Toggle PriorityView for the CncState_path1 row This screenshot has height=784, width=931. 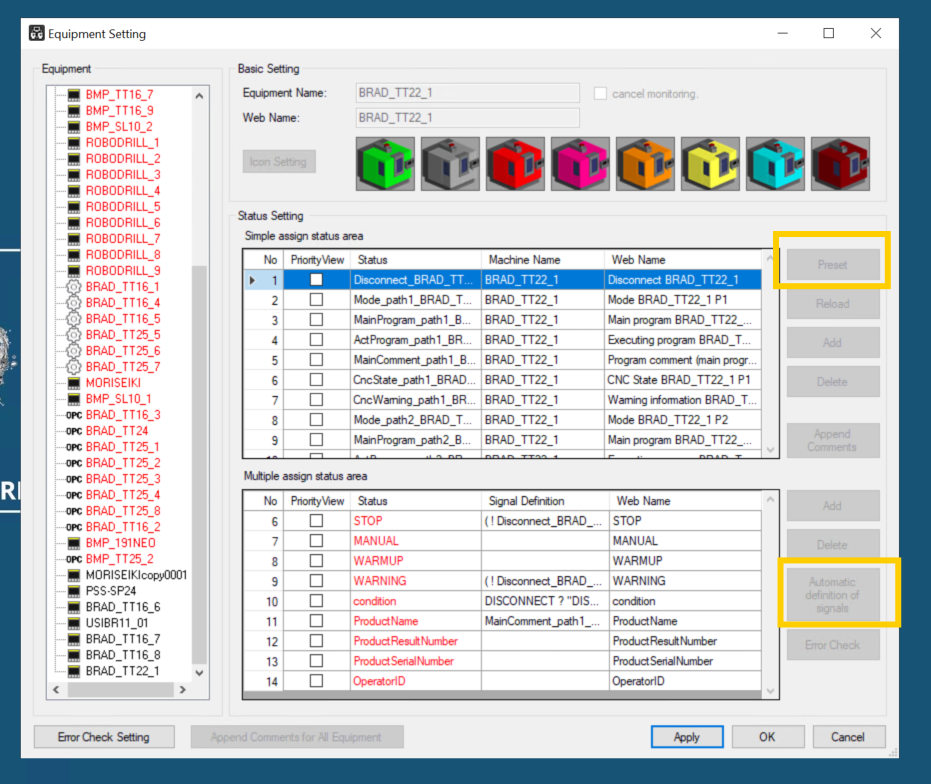[x=316, y=380]
